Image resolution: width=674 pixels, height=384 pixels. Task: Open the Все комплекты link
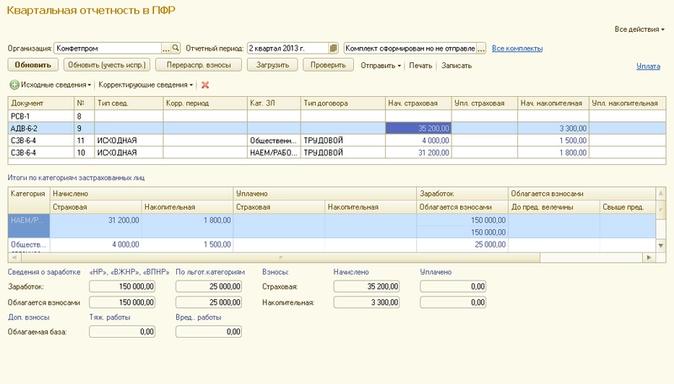pyautogui.click(x=517, y=48)
